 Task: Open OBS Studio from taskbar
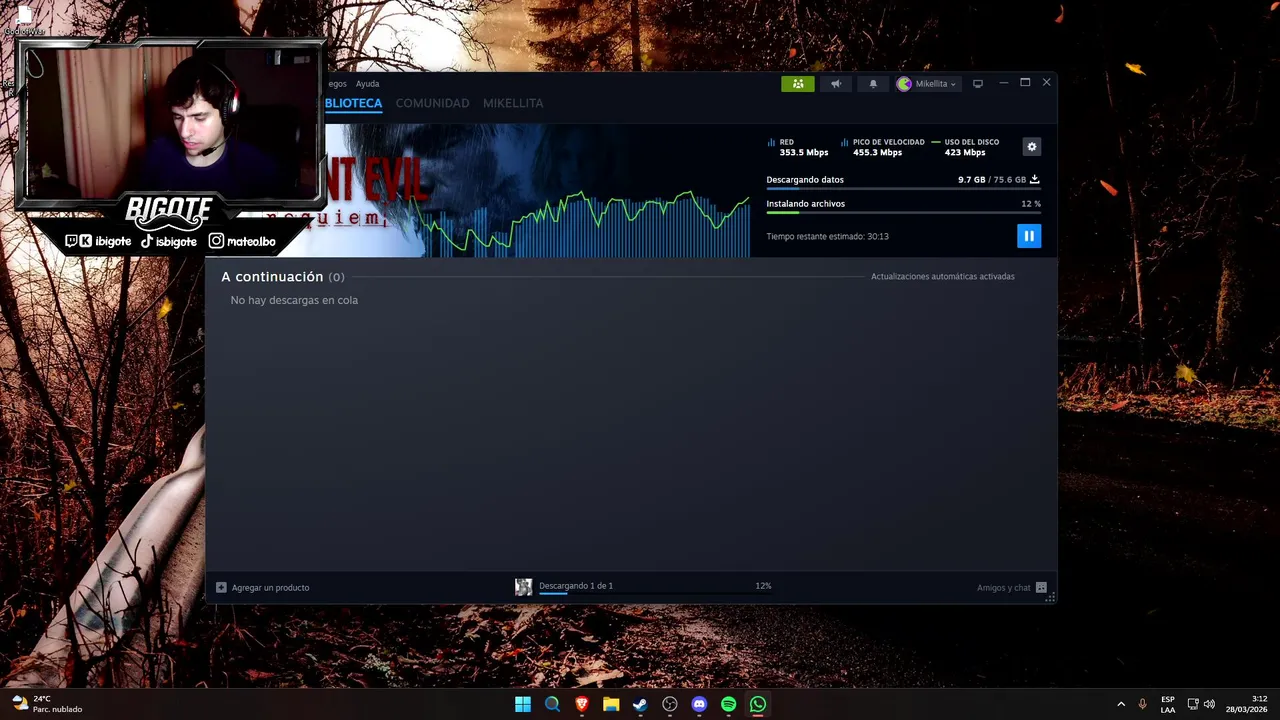pyautogui.click(x=670, y=704)
